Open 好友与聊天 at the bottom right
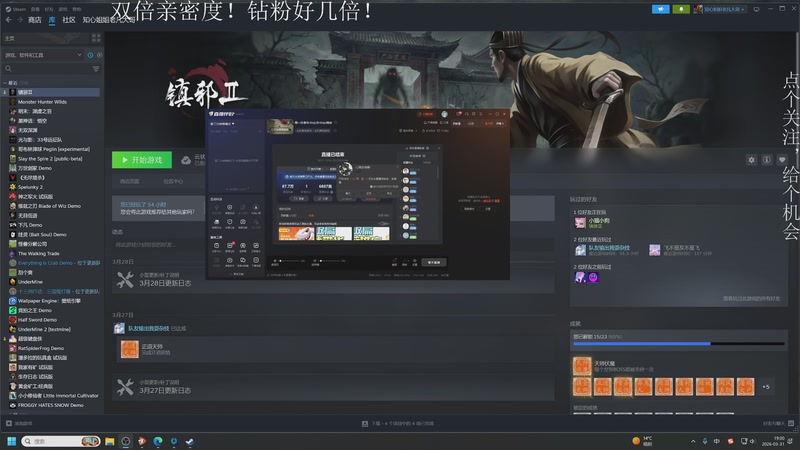Screen dimensions: 800x450 [x=778, y=423]
